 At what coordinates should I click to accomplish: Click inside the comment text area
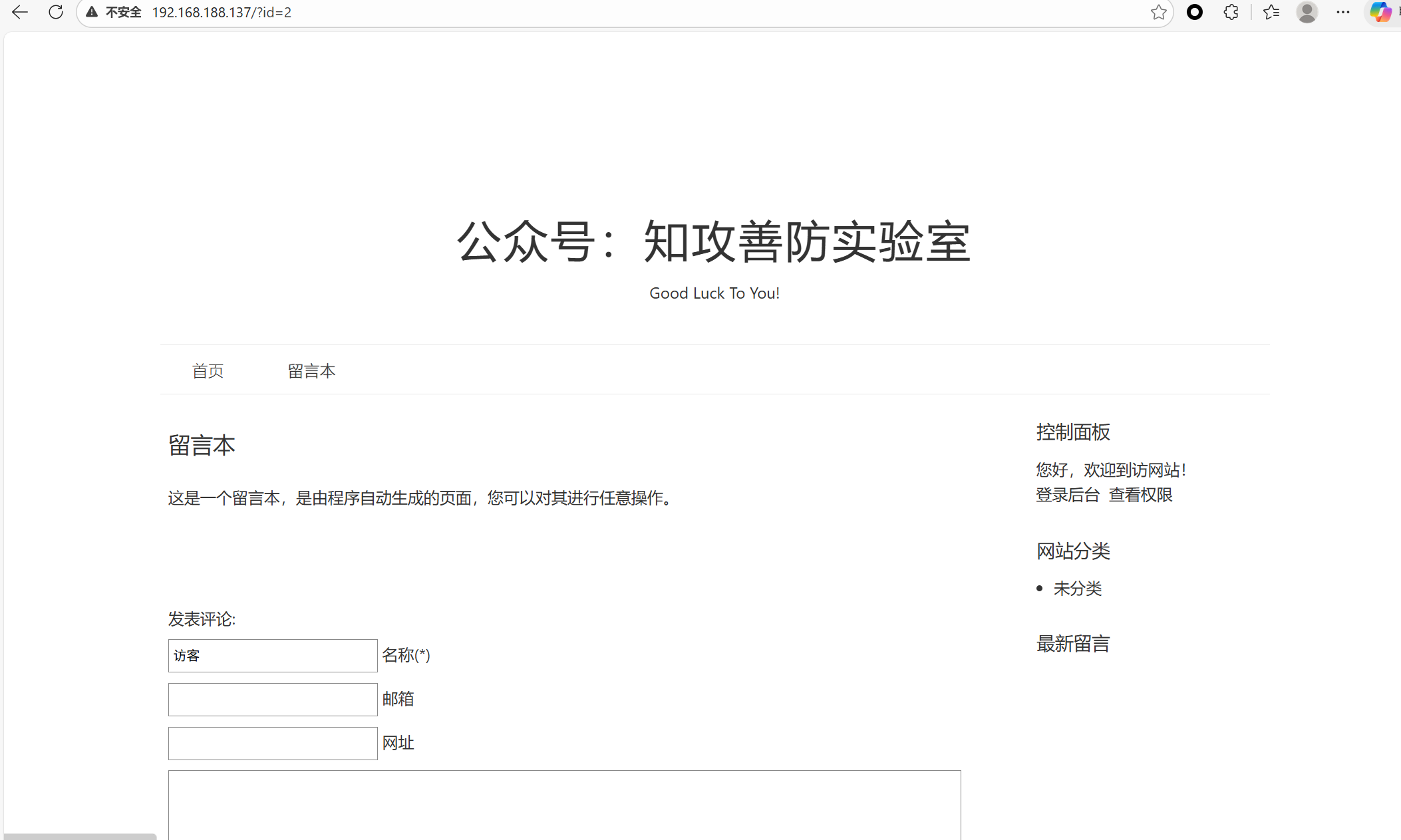pos(564,805)
